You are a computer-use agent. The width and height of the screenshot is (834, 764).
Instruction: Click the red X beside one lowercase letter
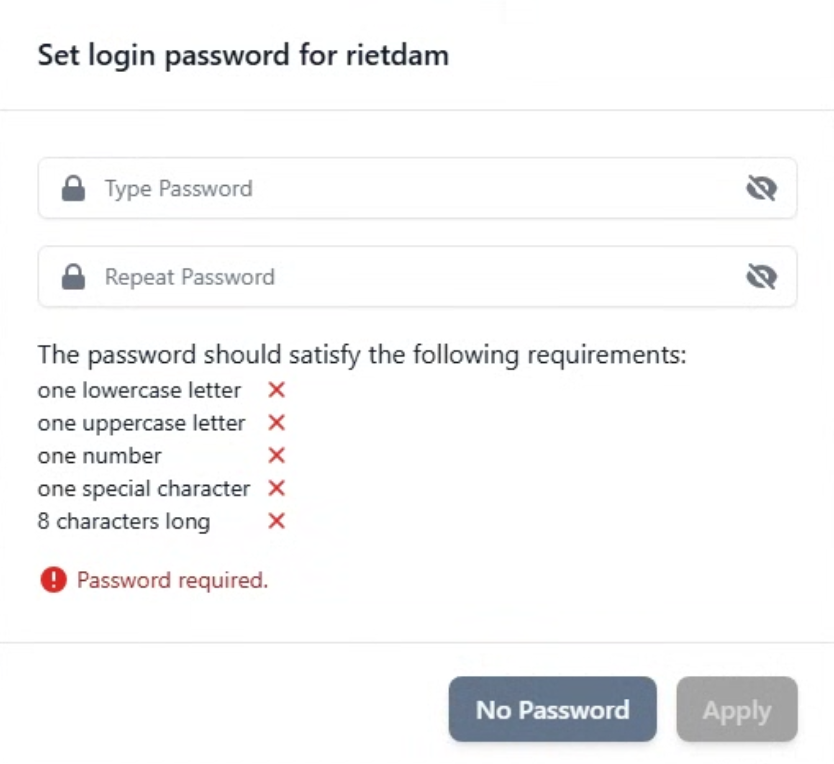click(x=277, y=390)
